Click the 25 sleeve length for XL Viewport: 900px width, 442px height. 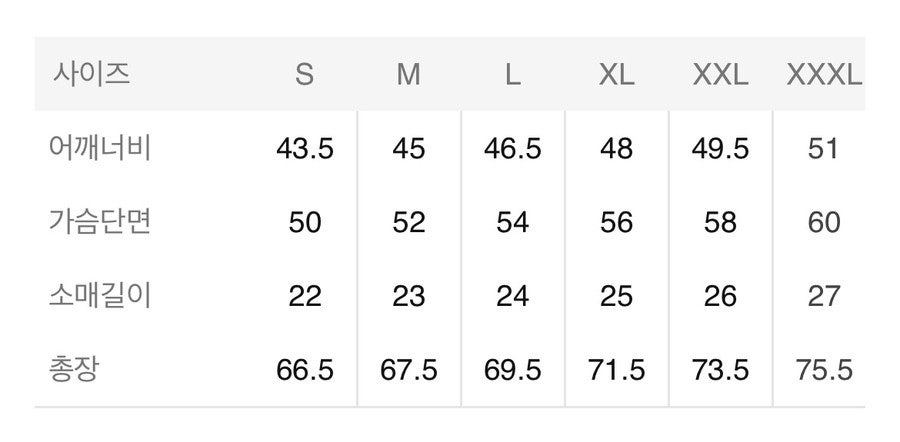tap(616, 297)
